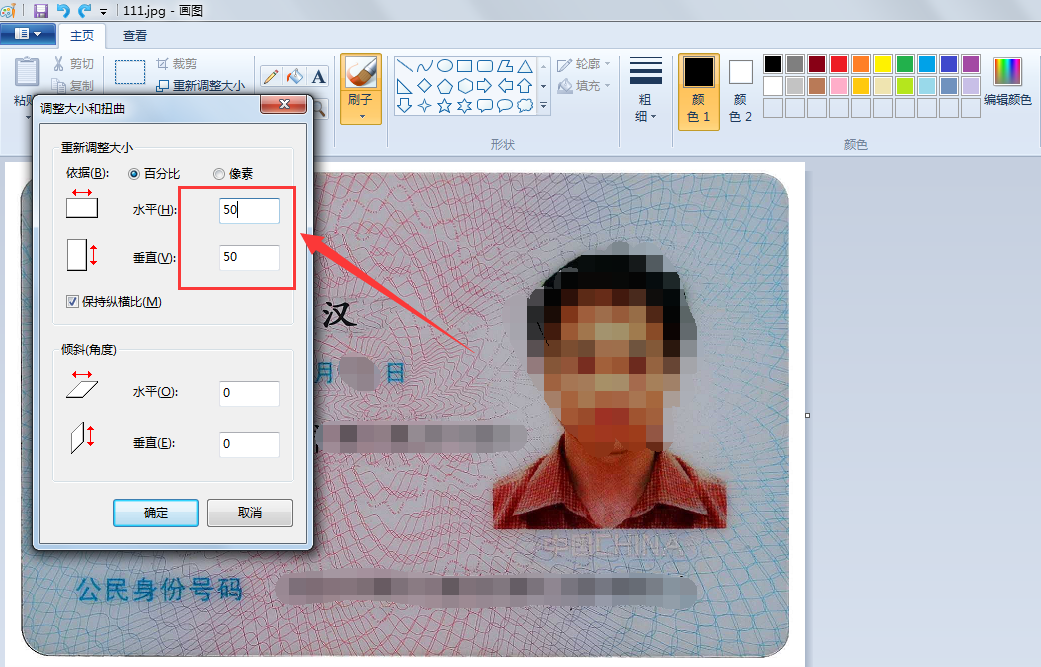Select the Triangle shape
Screen dimensions: 1041x667
coord(525,66)
